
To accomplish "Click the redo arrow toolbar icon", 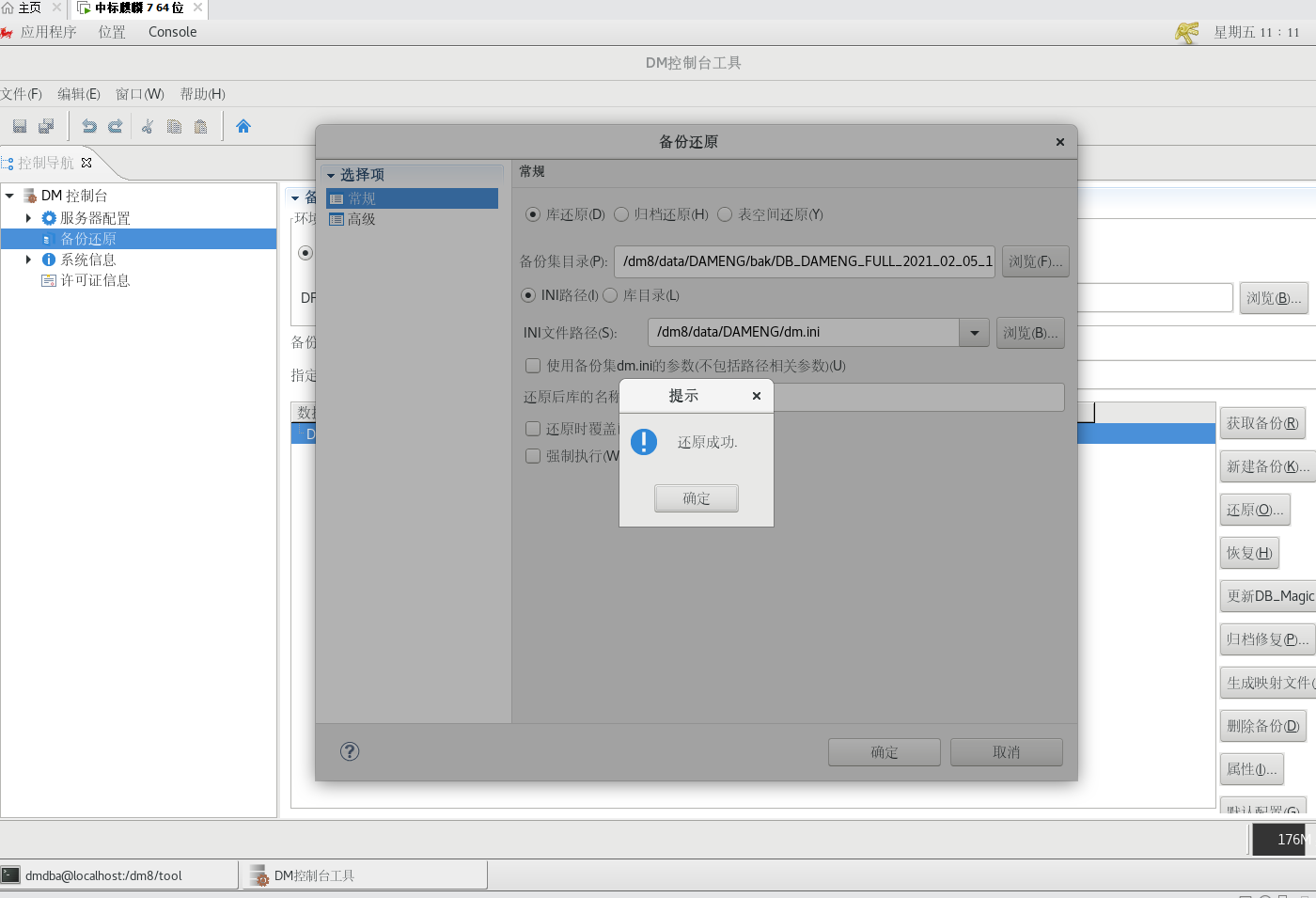I will point(116,126).
